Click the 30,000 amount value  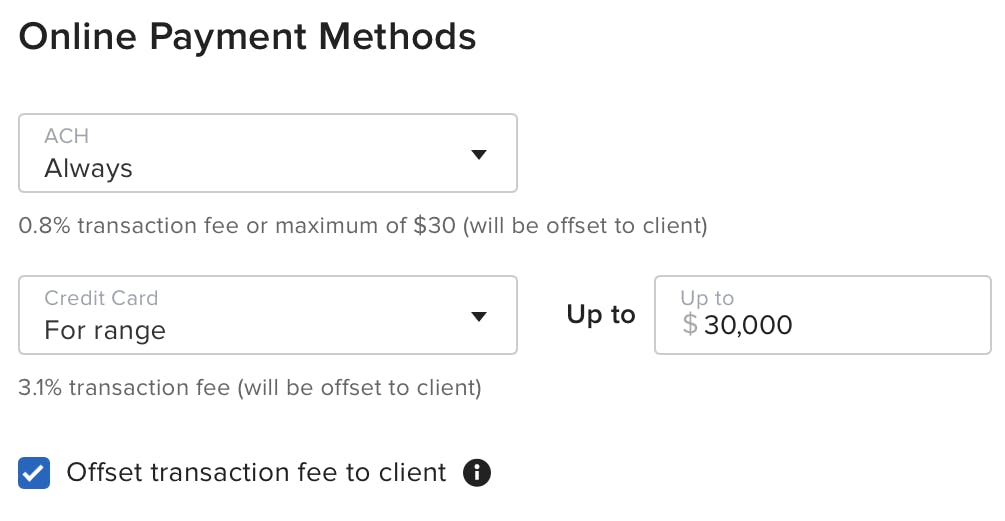(x=748, y=325)
